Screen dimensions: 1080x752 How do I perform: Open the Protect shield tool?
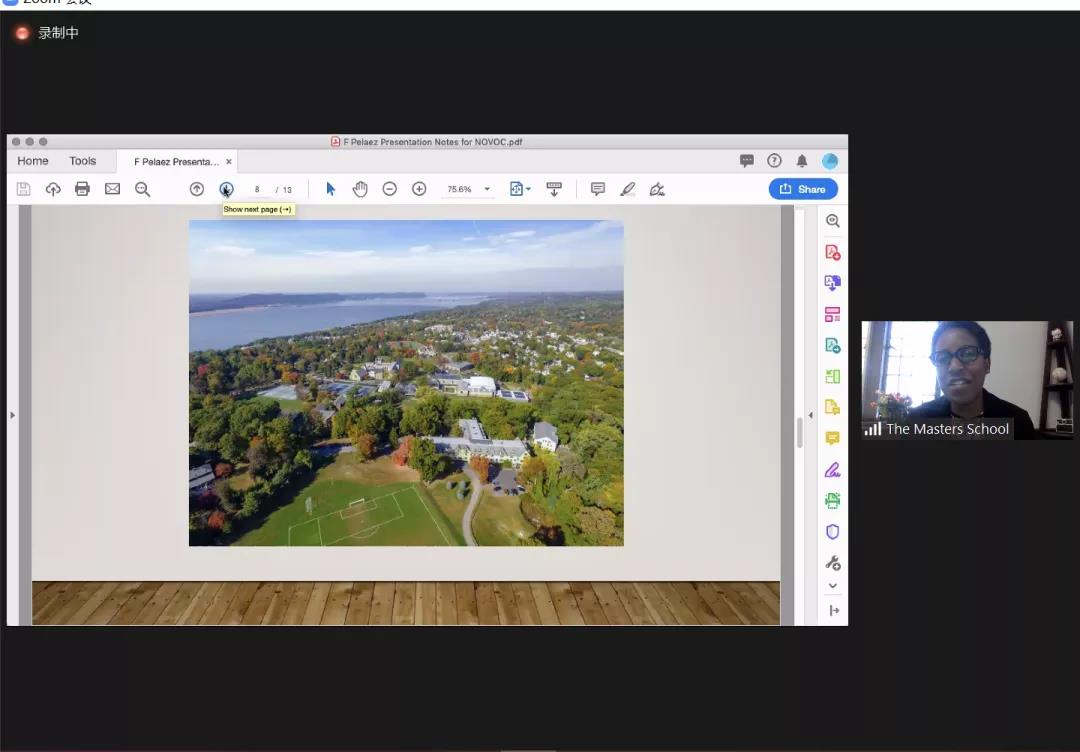coord(832,532)
